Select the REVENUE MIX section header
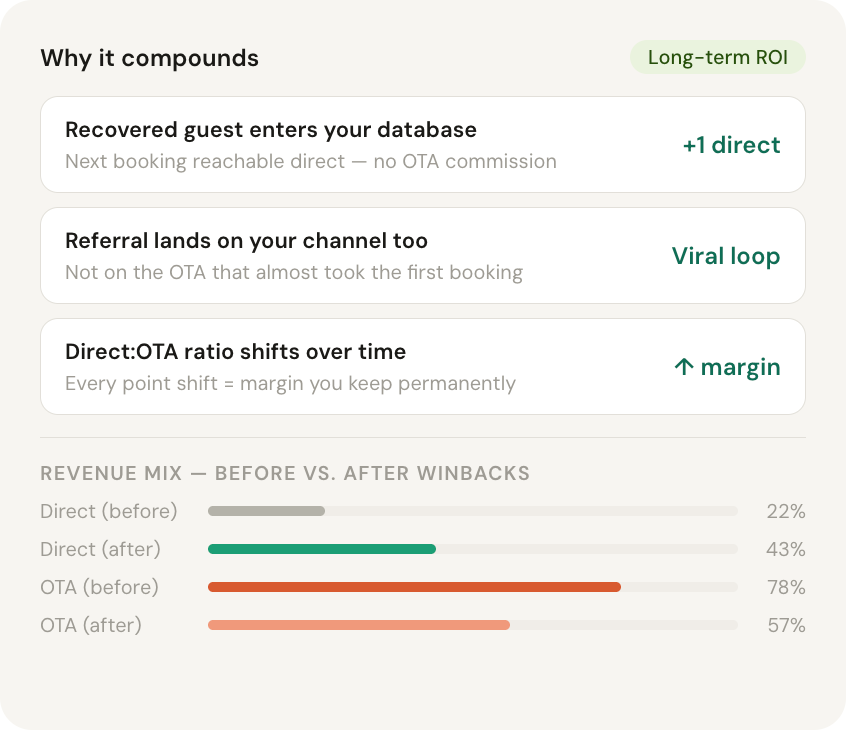846x730 pixels. (284, 474)
